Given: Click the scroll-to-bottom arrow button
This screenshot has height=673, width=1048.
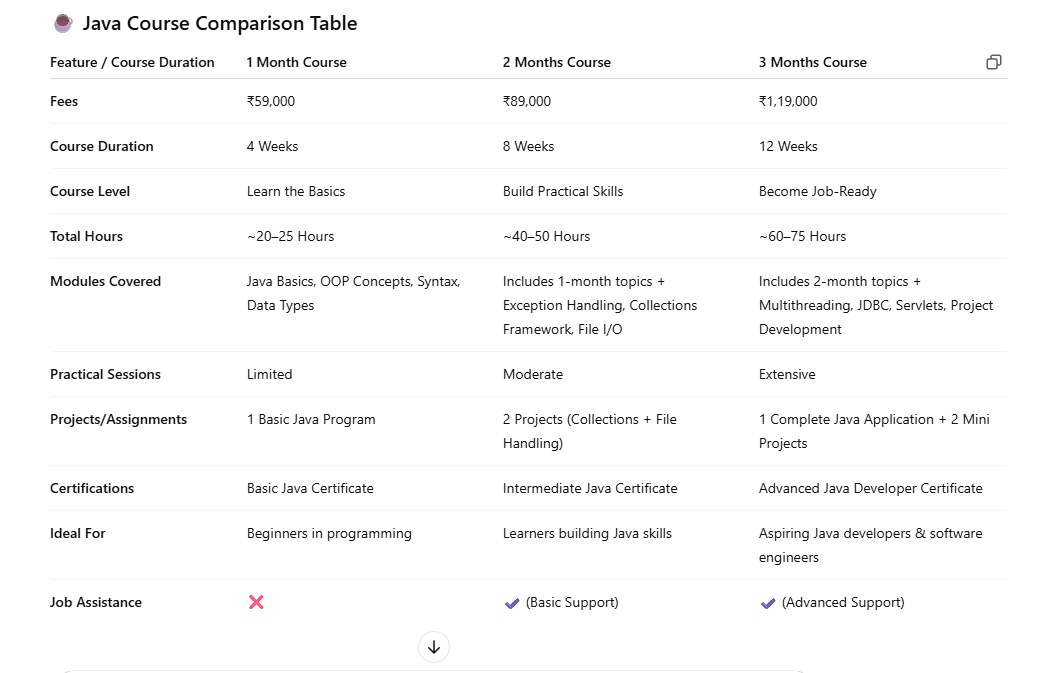Looking at the screenshot, I should coord(434,647).
